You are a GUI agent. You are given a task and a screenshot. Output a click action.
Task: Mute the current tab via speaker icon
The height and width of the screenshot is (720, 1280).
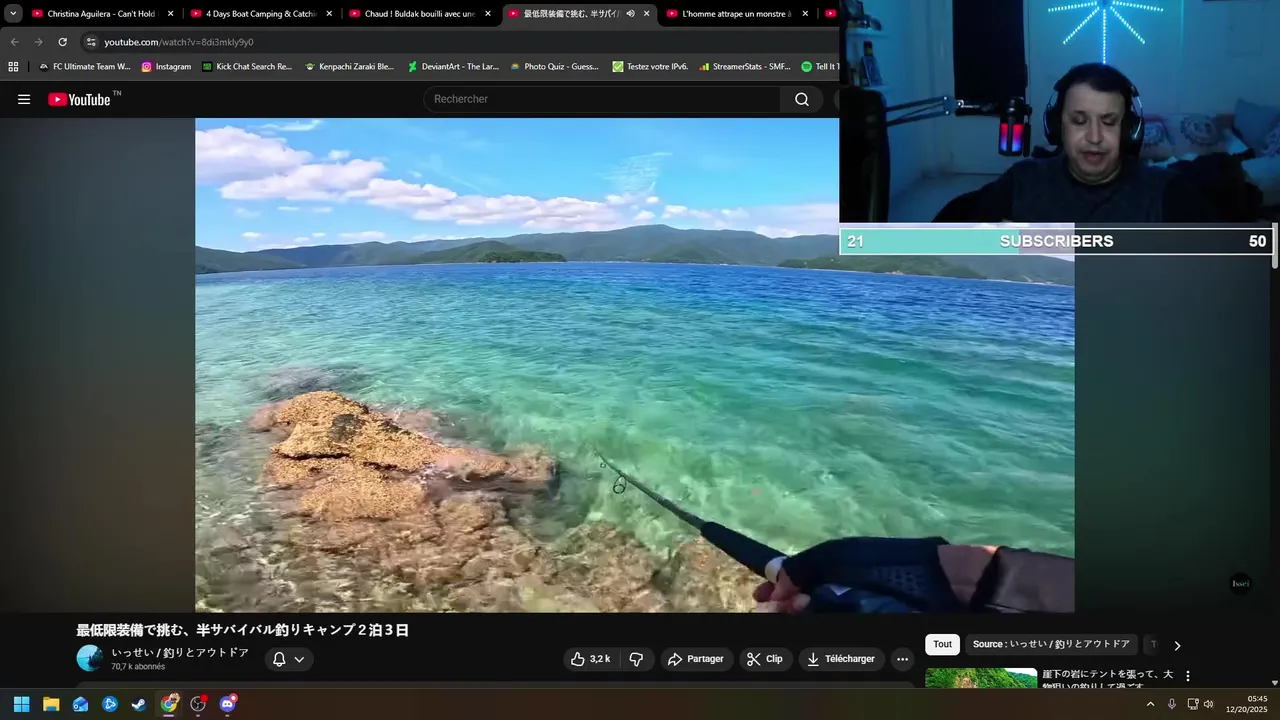tap(630, 14)
